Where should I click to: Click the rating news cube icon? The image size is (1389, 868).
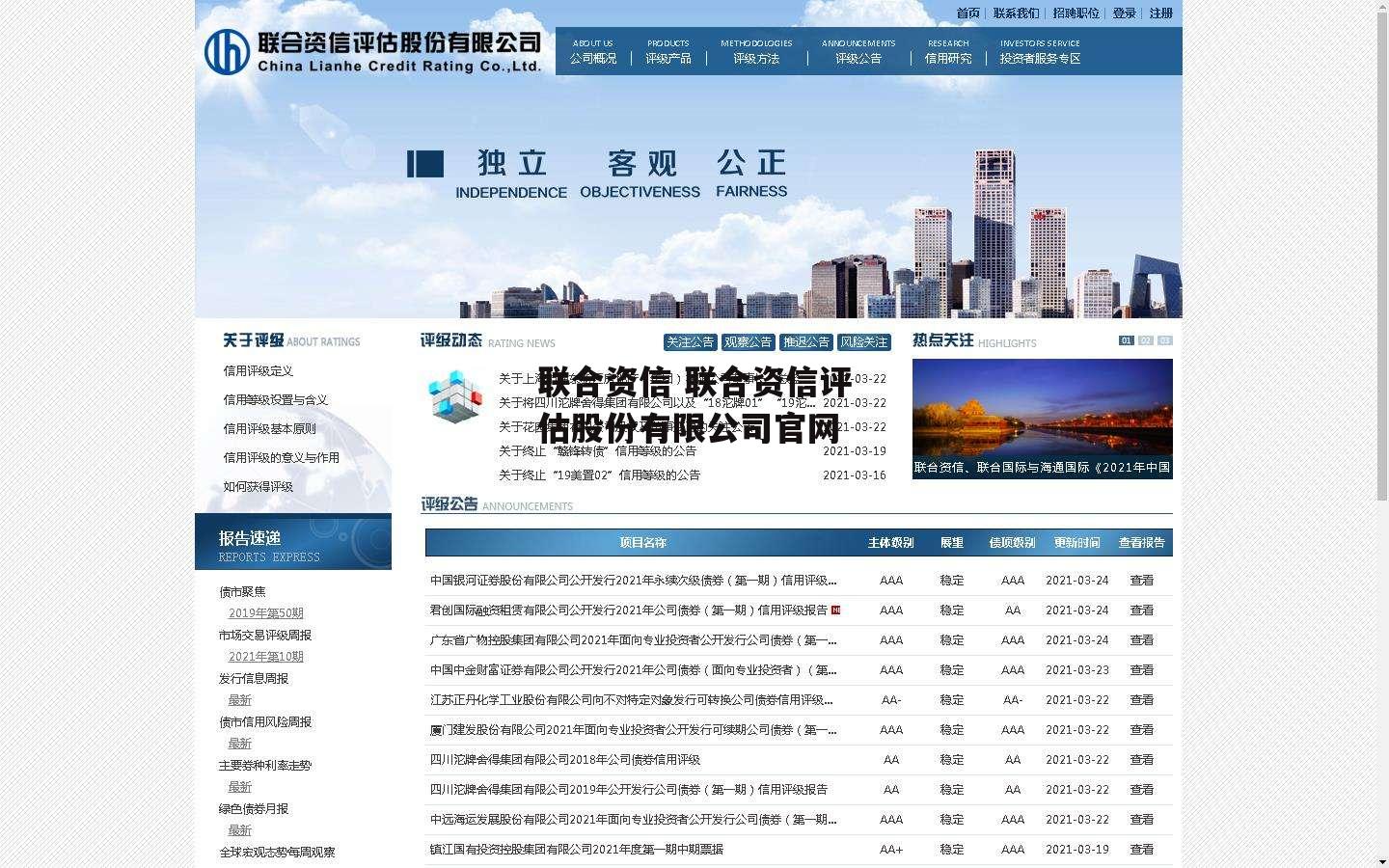point(454,396)
